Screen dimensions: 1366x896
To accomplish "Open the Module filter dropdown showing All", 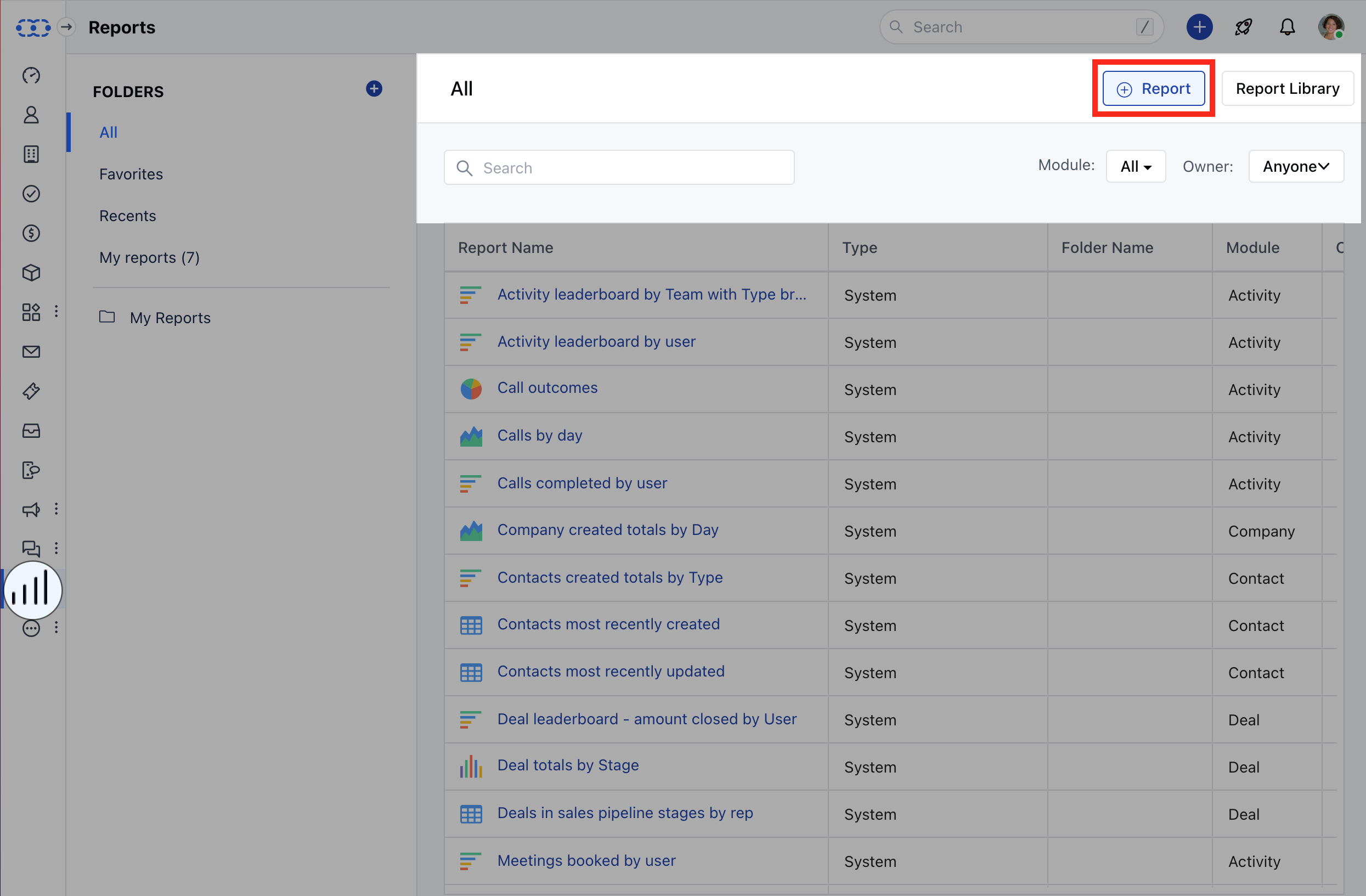I will (x=1135, y=166).
